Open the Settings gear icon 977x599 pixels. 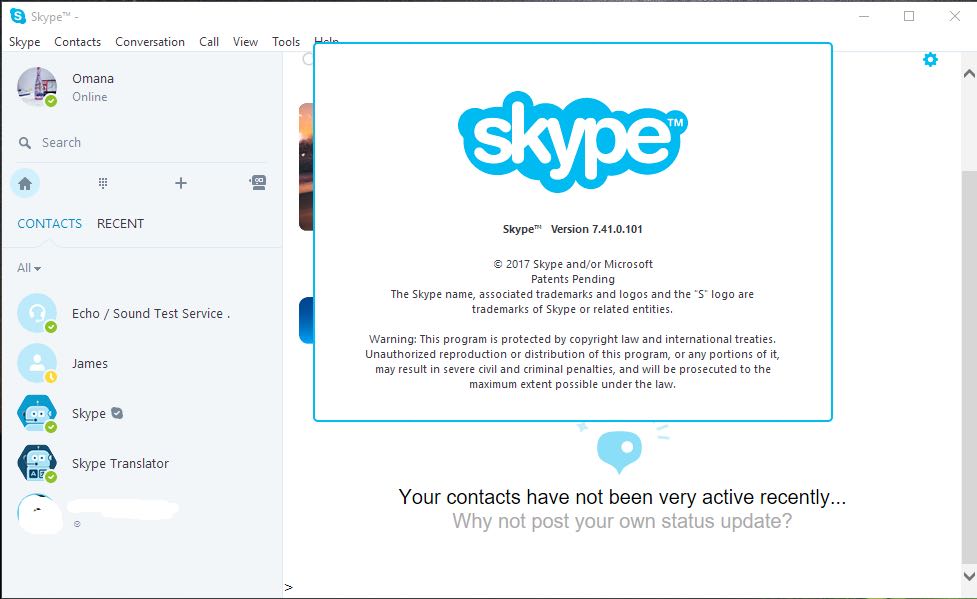coord(930,59)
